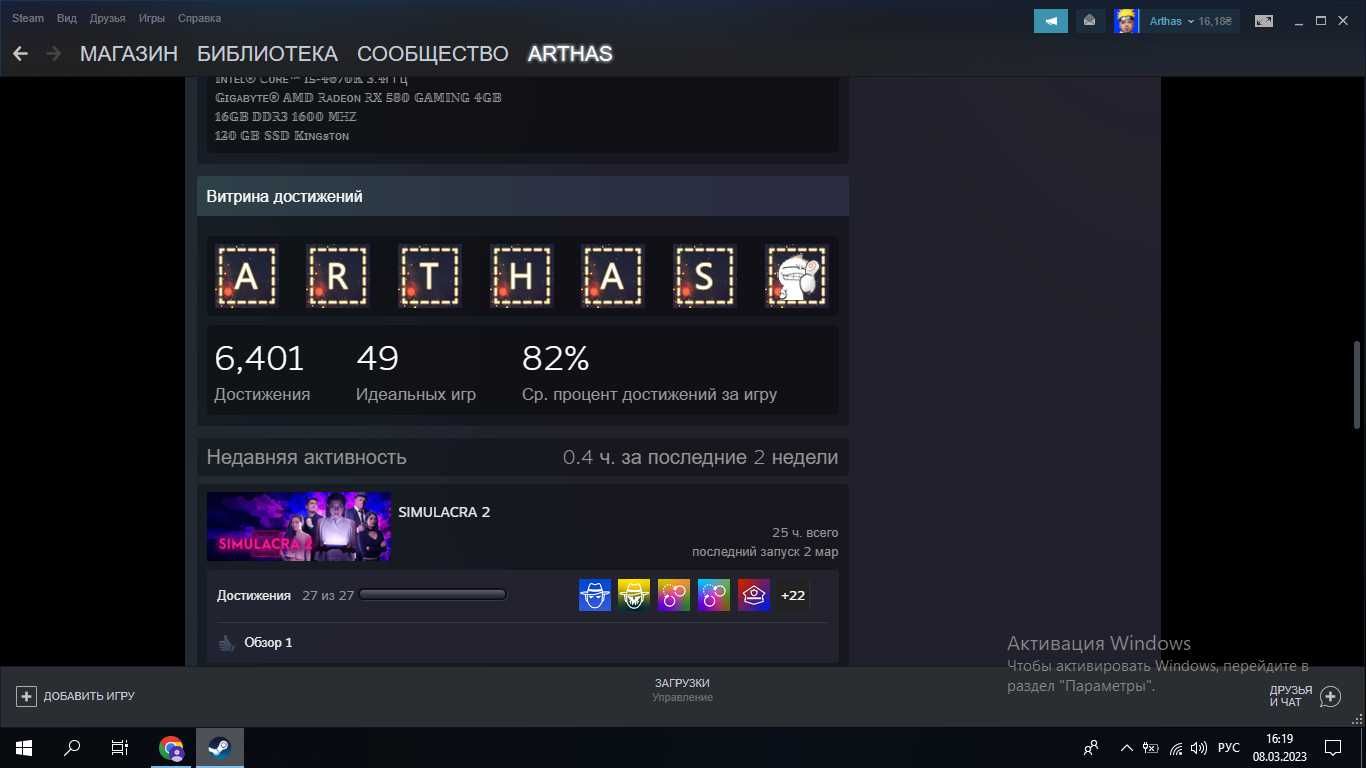Go to the СООБЩЕСТВО tab
The width and height of the screenshot is (1366, 768).
point(433,54)
